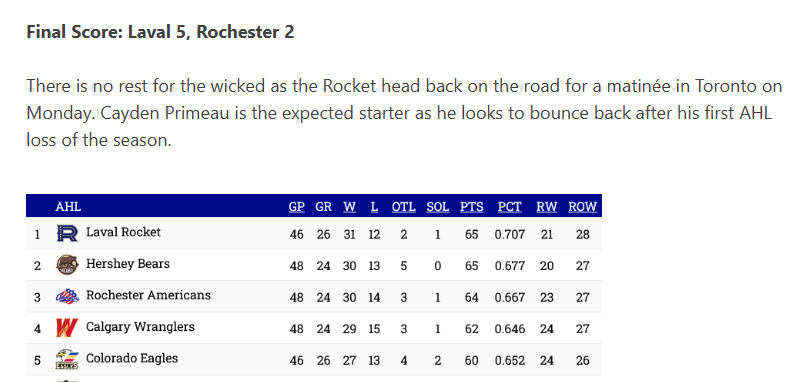Click the Colorado Eagles team logo

point(67,359)
